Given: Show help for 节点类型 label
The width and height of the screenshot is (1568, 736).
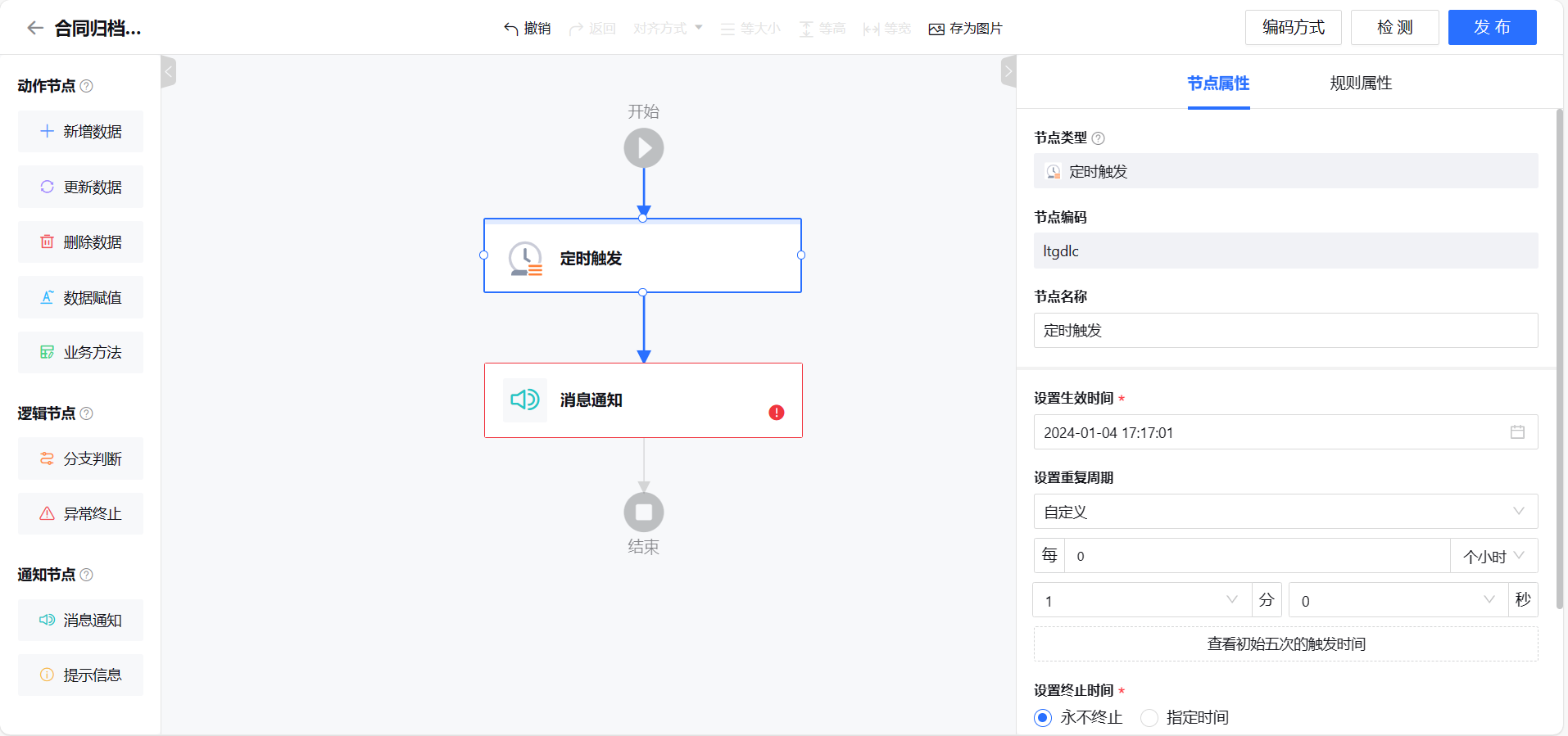Looking at the screenshot, I should click(1099, 138).
